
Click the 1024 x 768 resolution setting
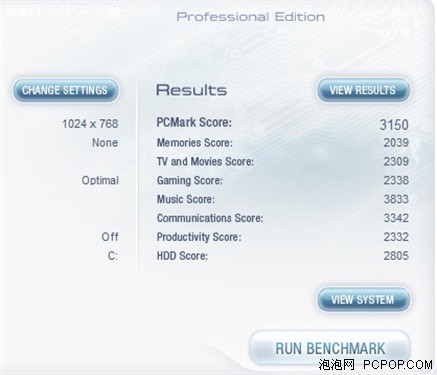click(90, 124)
